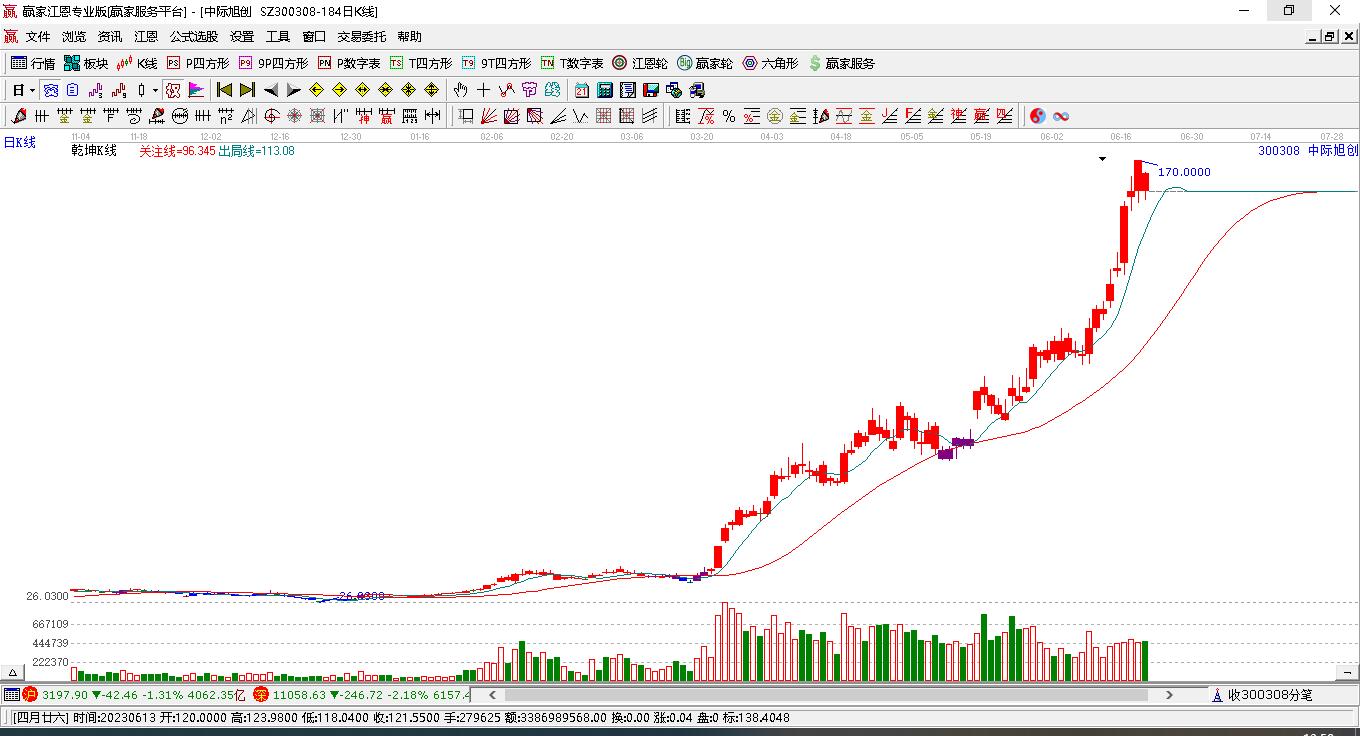Open the P四方形 tool
Viewport: 1360px width, 736px height.
click(x=198, y=63)
